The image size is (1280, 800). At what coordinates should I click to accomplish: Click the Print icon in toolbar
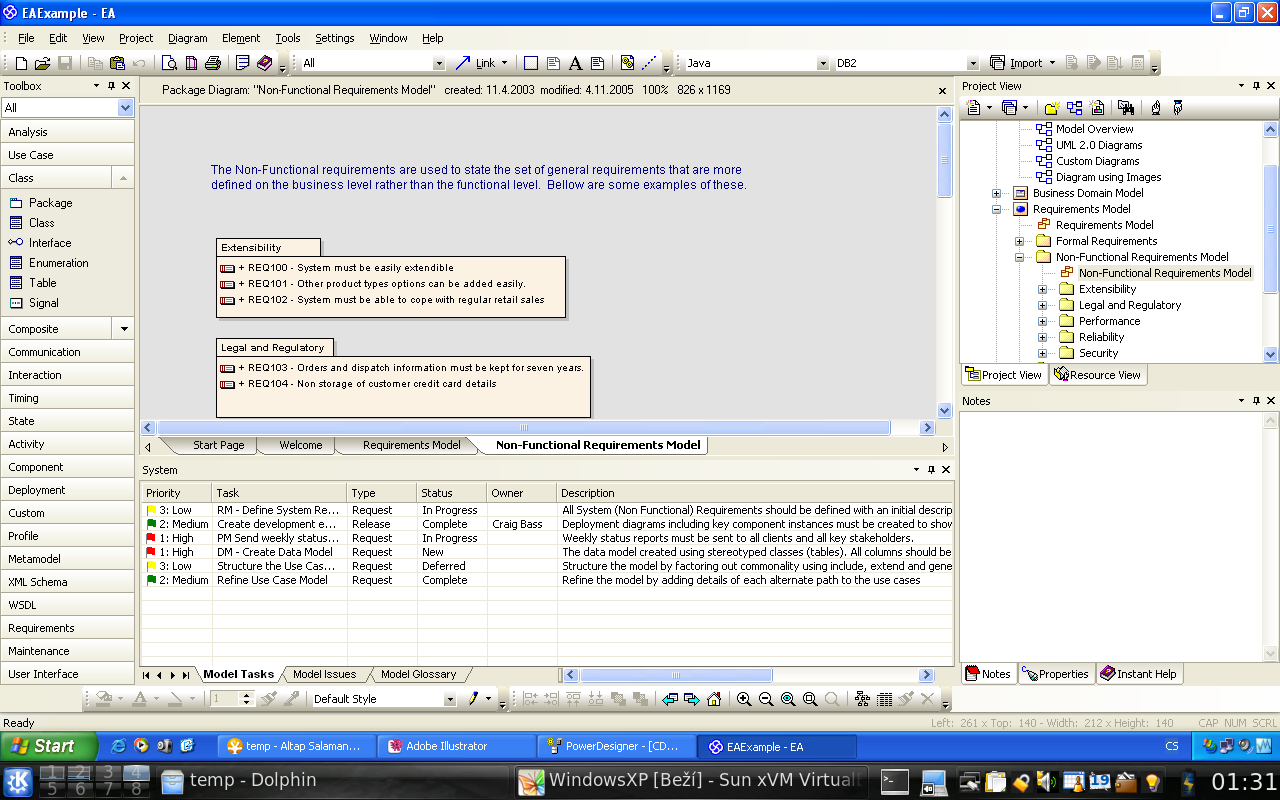coord(212,63)
